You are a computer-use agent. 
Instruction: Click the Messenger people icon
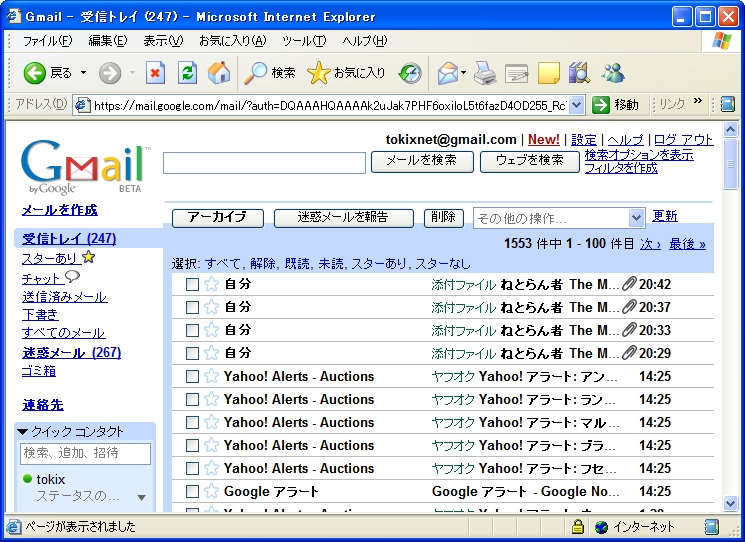[x=613, y=73]
